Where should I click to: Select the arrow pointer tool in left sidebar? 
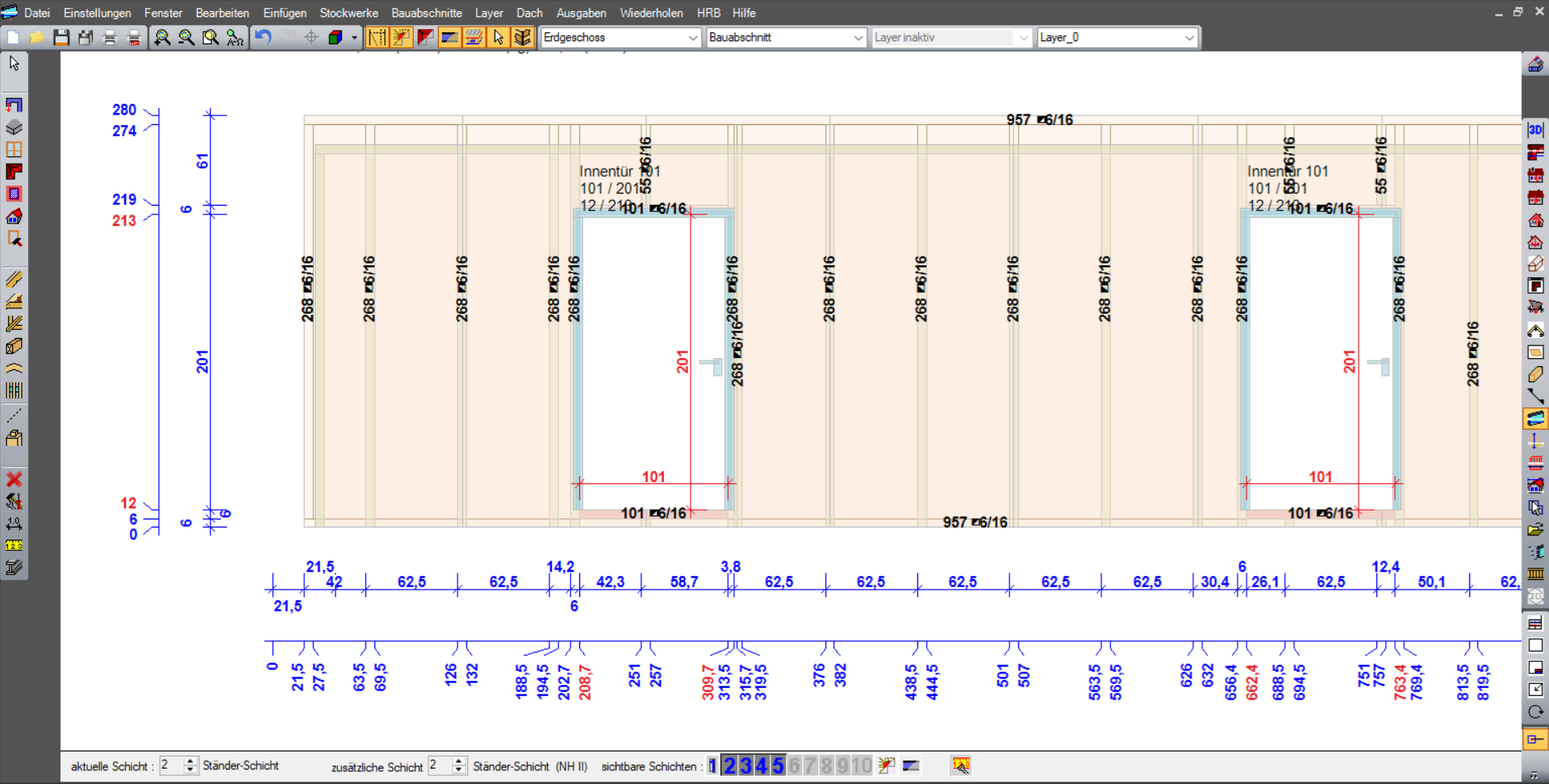14,63
